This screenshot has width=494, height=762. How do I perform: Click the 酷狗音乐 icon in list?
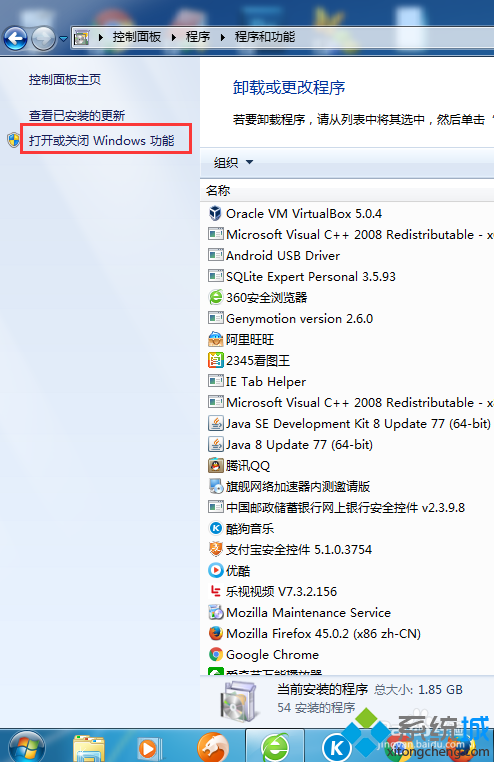click(x=215, y=528)
